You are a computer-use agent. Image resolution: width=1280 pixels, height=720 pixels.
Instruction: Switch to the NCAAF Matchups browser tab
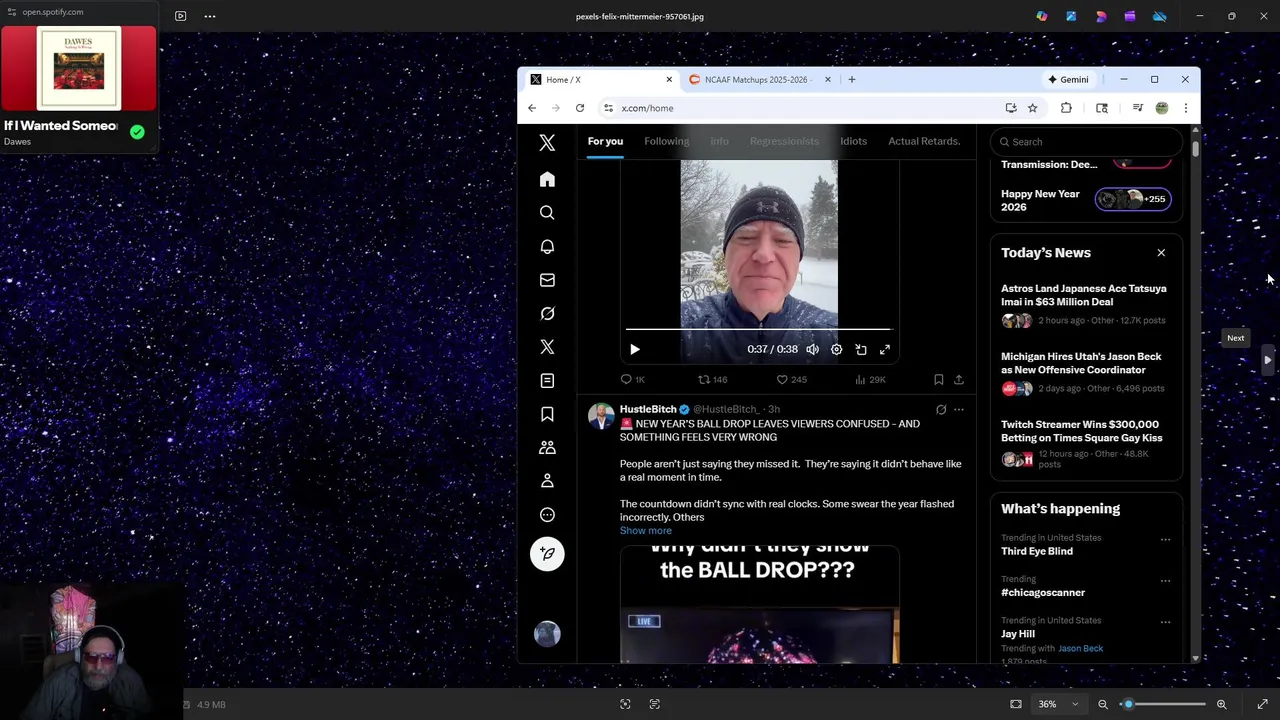(758, 80)
